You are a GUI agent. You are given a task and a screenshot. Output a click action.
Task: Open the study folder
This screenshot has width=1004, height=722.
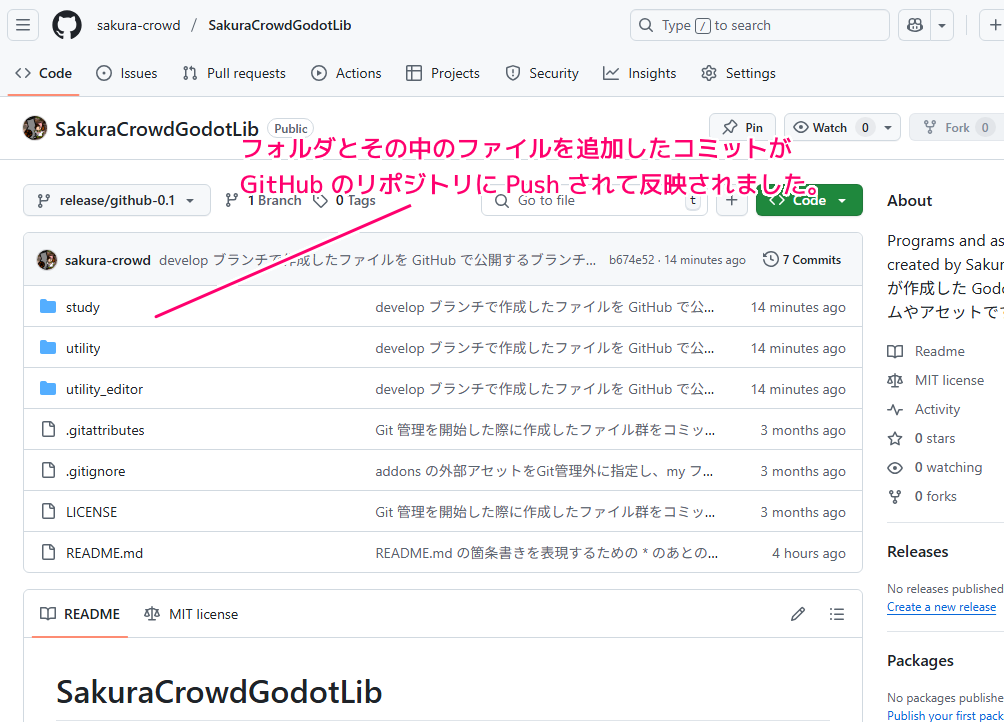point(83,307)
